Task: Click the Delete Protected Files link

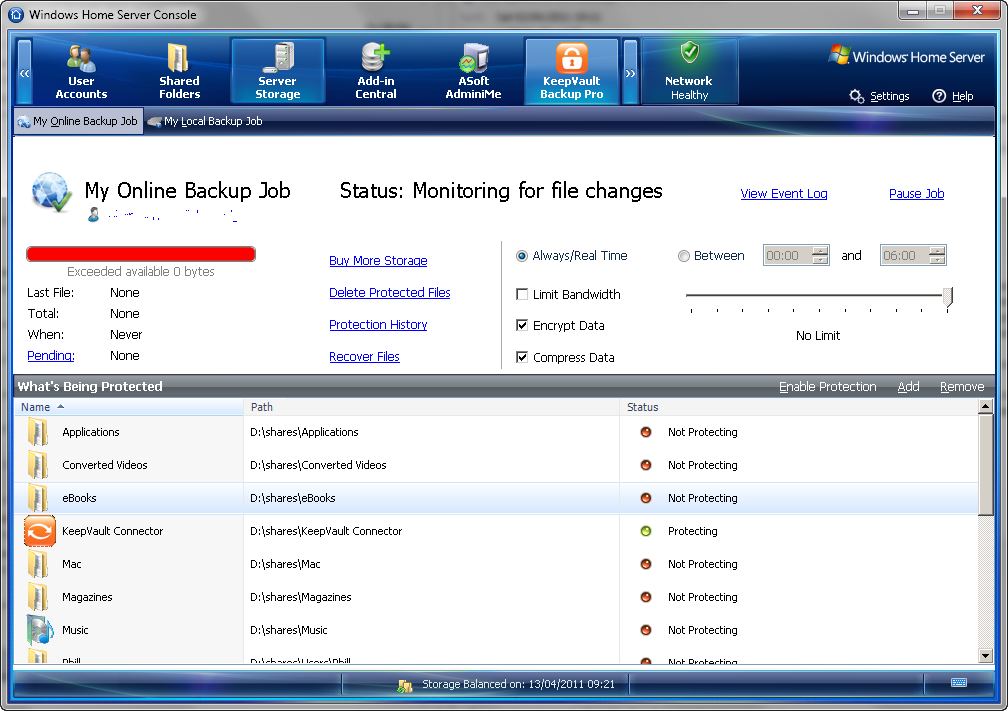Action: click(390, 292)
